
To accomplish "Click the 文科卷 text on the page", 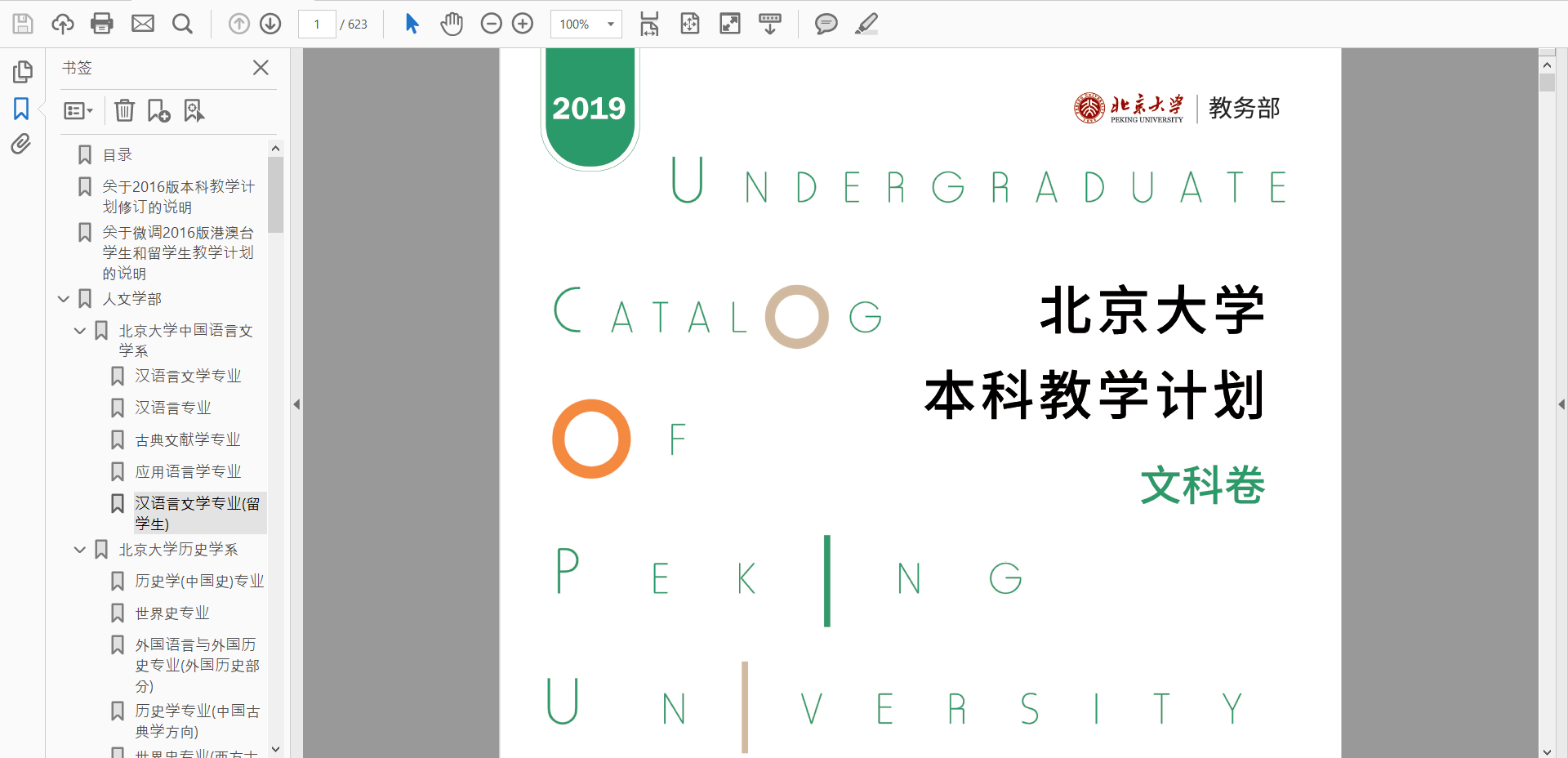I will pyautogui.click(x=1202, y=485).
